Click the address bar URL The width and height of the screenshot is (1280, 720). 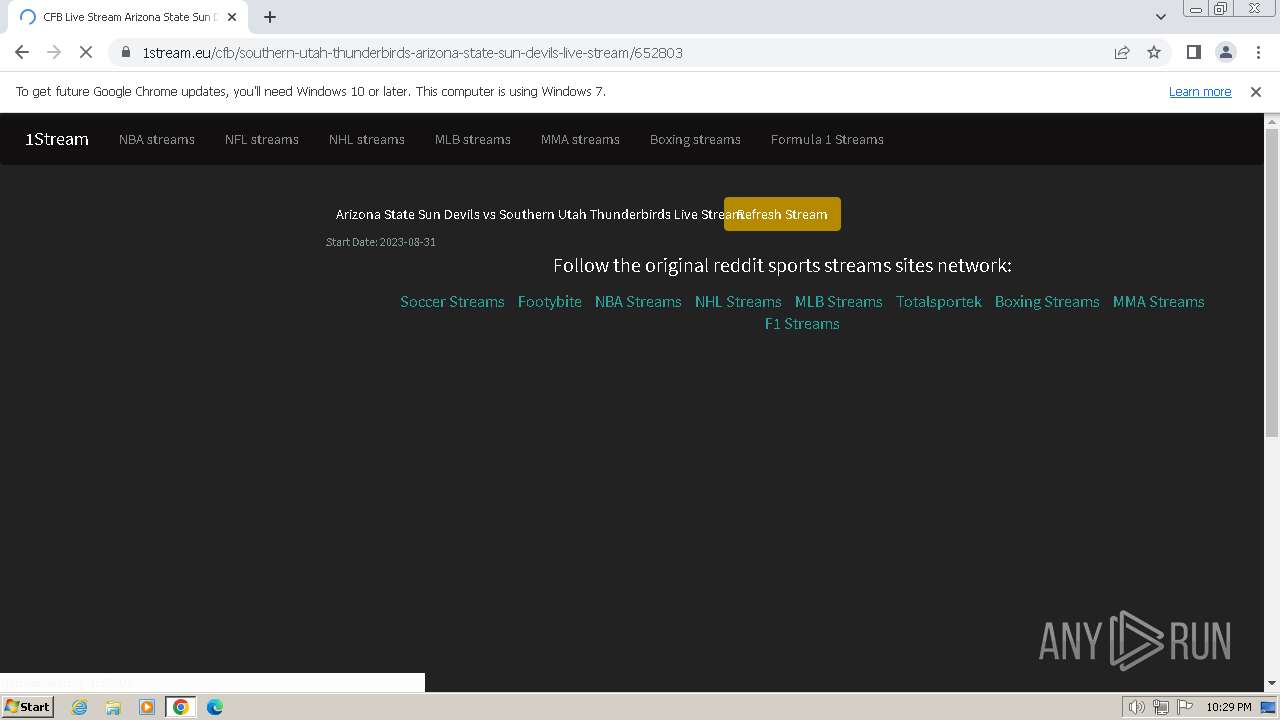412,52
